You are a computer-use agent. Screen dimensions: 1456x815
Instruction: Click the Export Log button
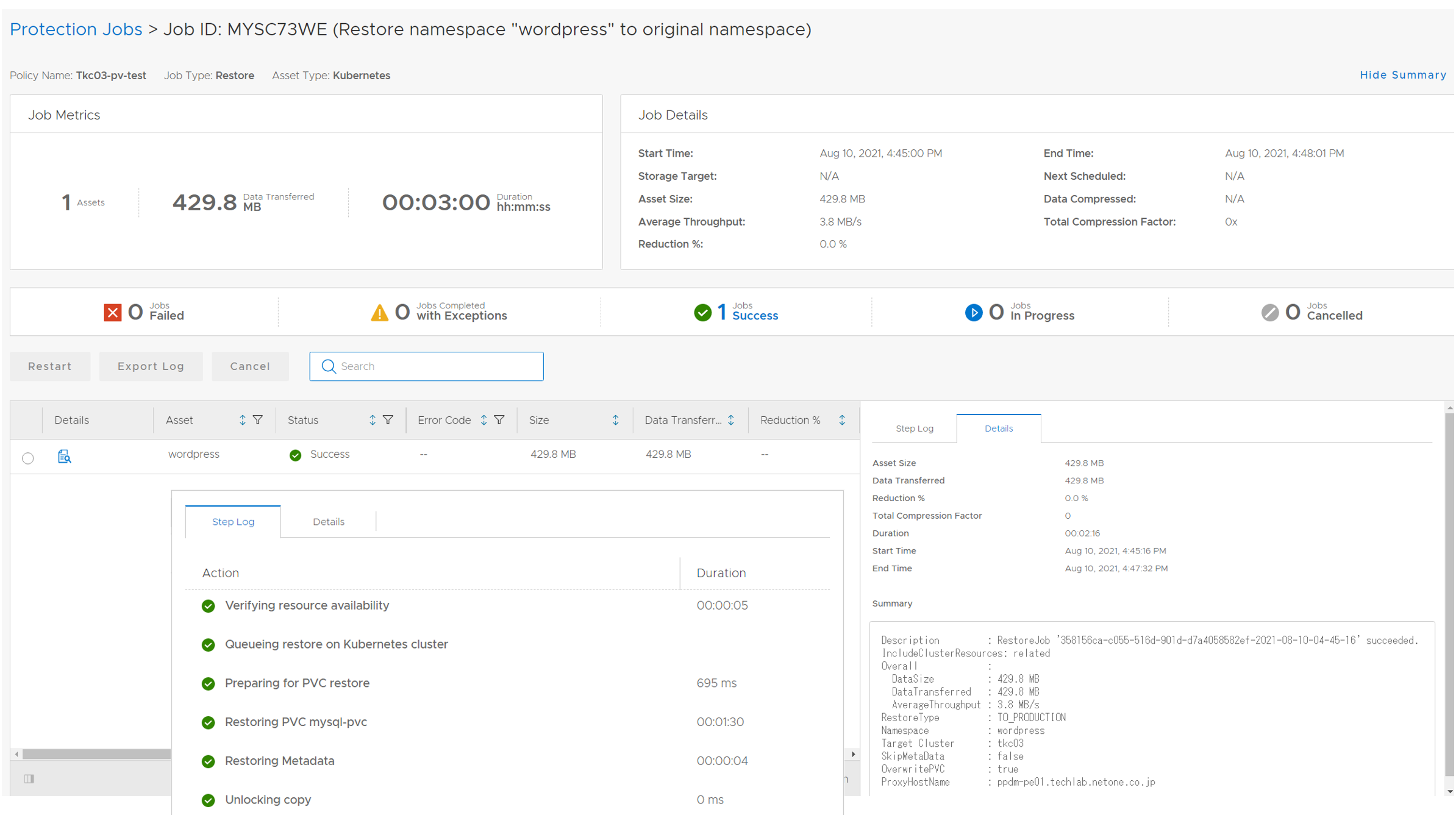click(x=151, y=366)
